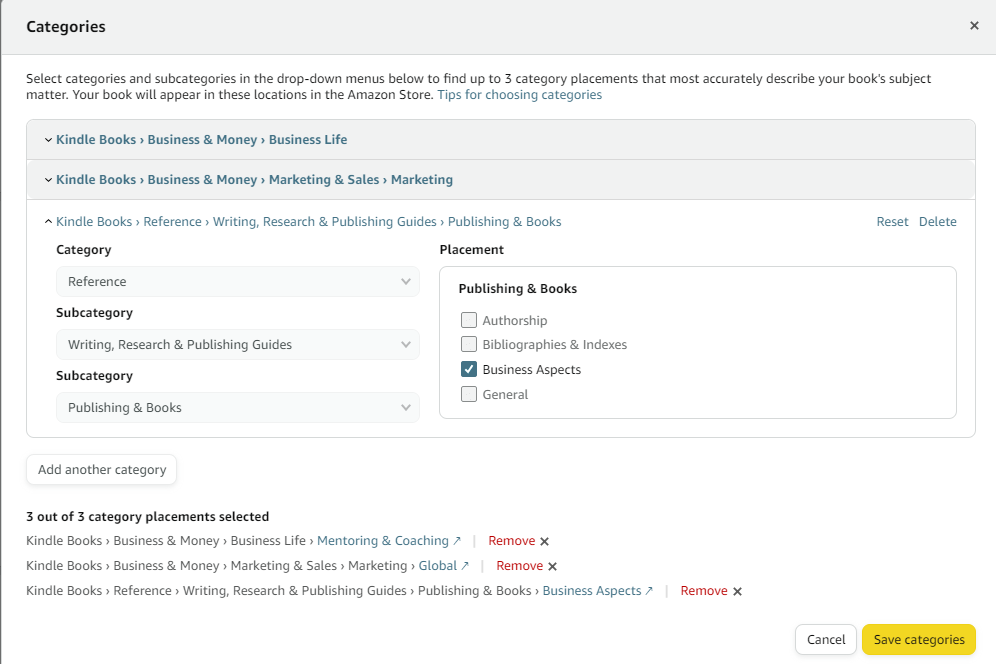The image size is (996, 664).
Task: Click the 3 out of 3 placements selected text
Action: (147, 517)
